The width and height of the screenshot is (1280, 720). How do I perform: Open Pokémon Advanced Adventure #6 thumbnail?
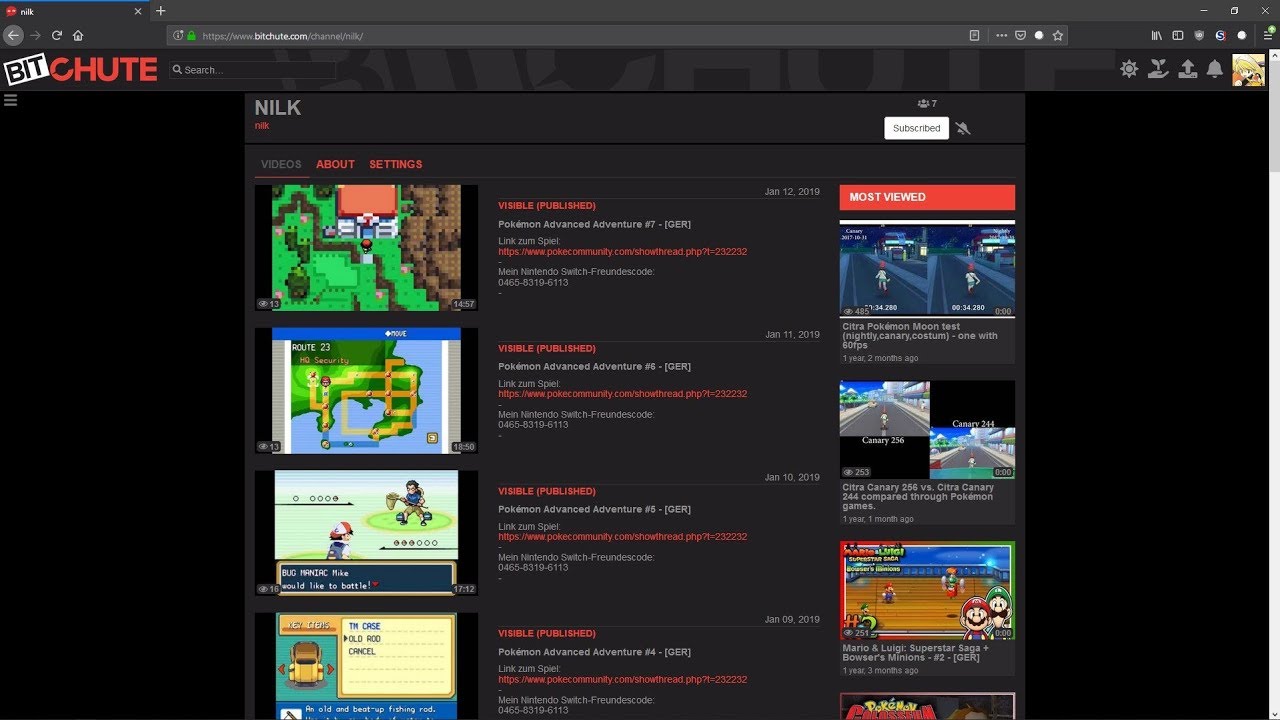366,391
